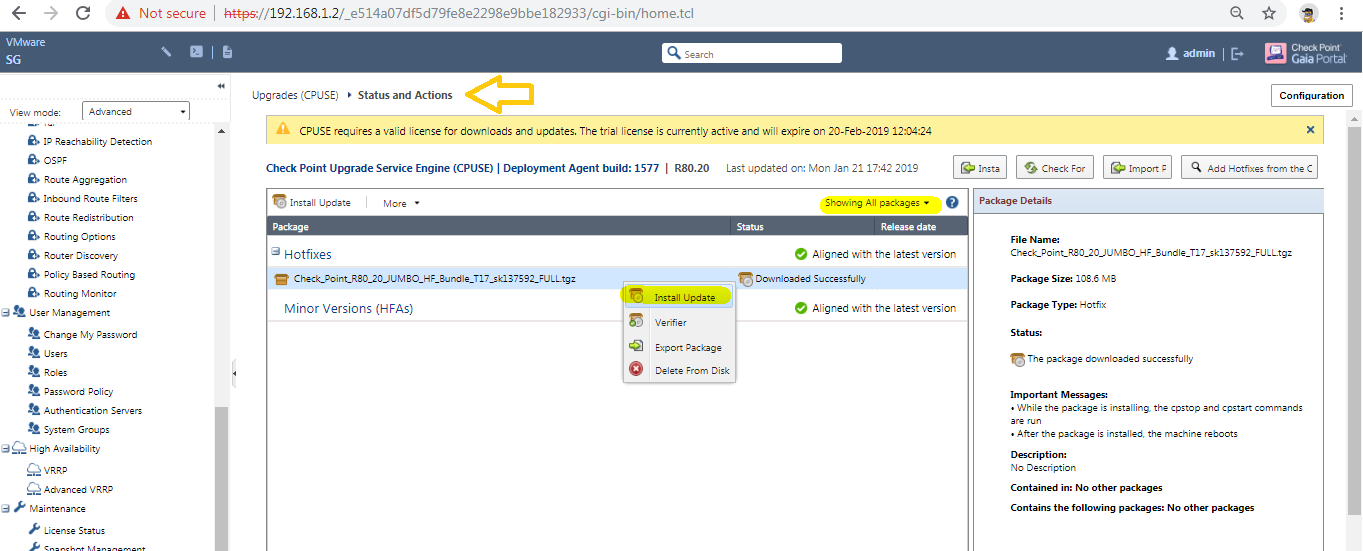Click the configuration lock pencil icon in header
This screenshot has height=551, width=1363.
point(167,52)
